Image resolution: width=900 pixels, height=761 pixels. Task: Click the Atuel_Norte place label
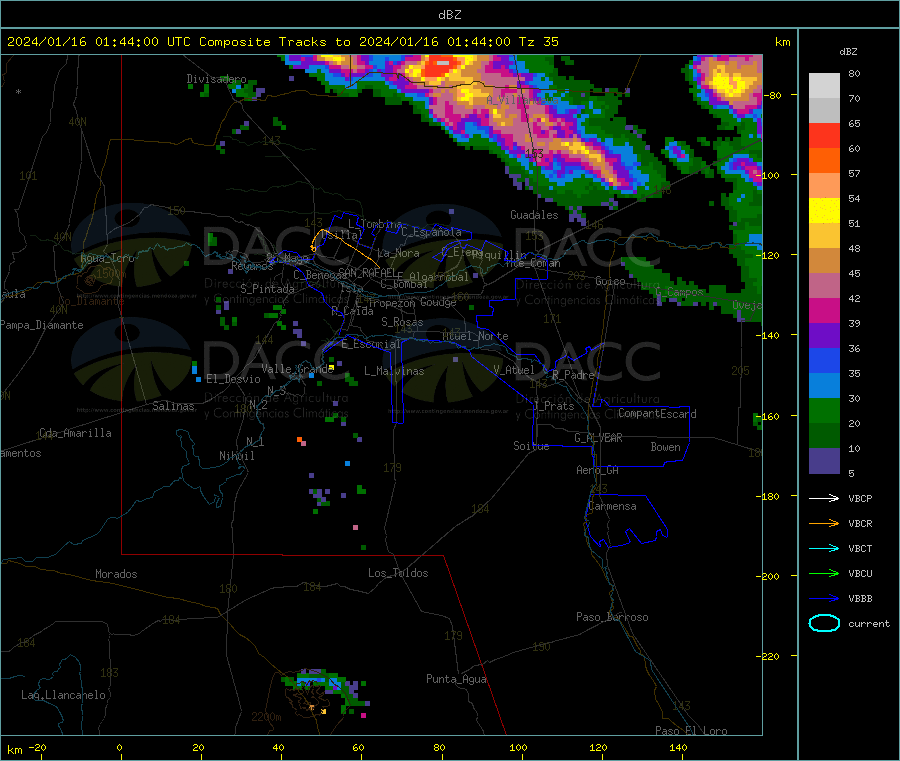point(475,336)
